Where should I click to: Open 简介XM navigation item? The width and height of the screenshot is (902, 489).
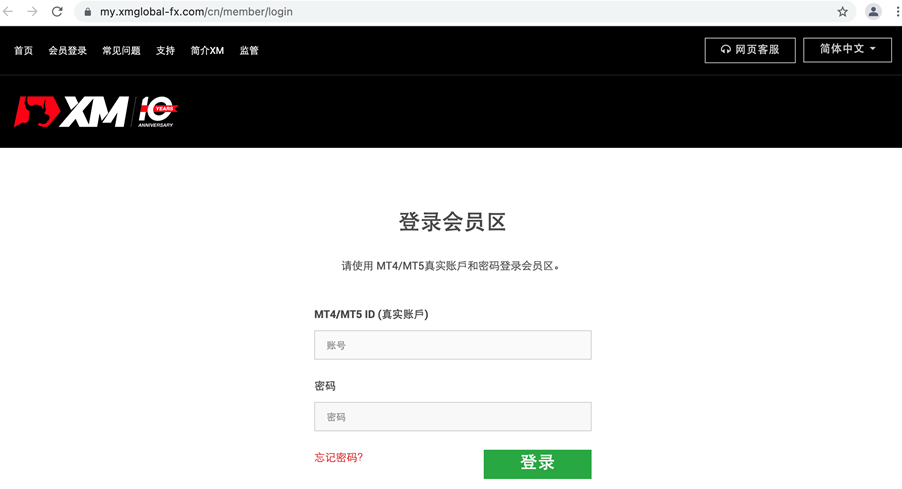tap(207, 51)
